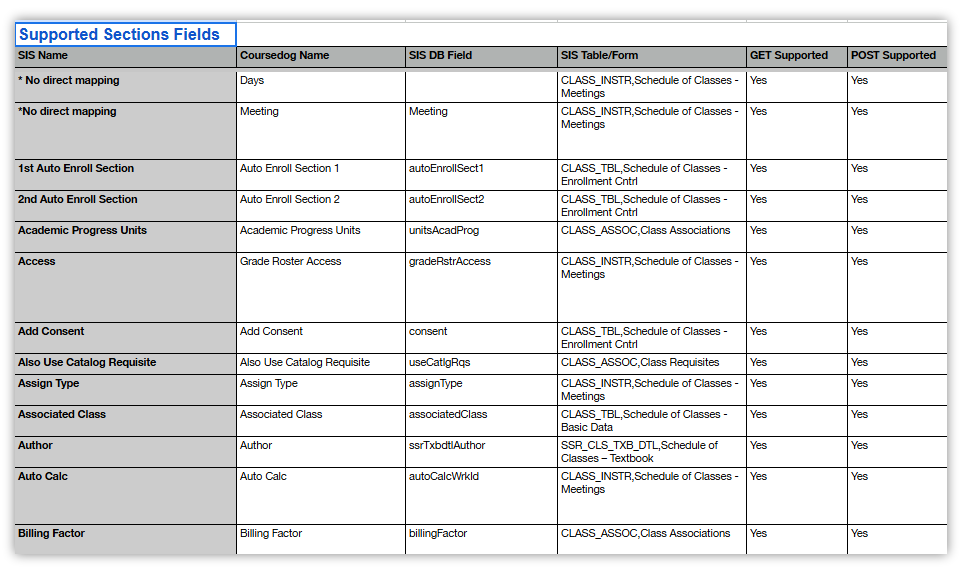Click the 'SIS Name' column header
963x568 pixels.
click(125, 56)
